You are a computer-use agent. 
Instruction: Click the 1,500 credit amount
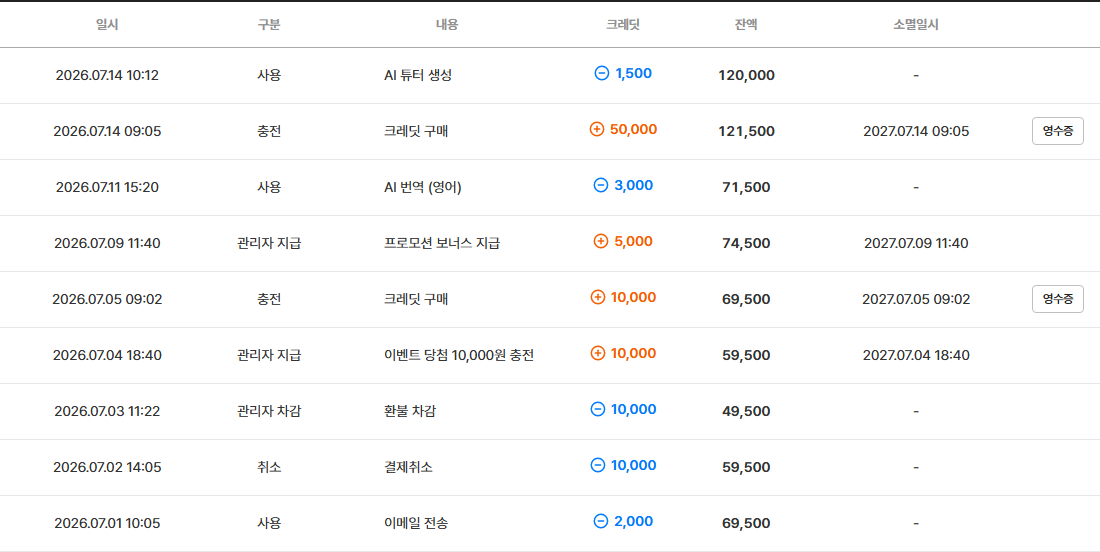point(633,74)
